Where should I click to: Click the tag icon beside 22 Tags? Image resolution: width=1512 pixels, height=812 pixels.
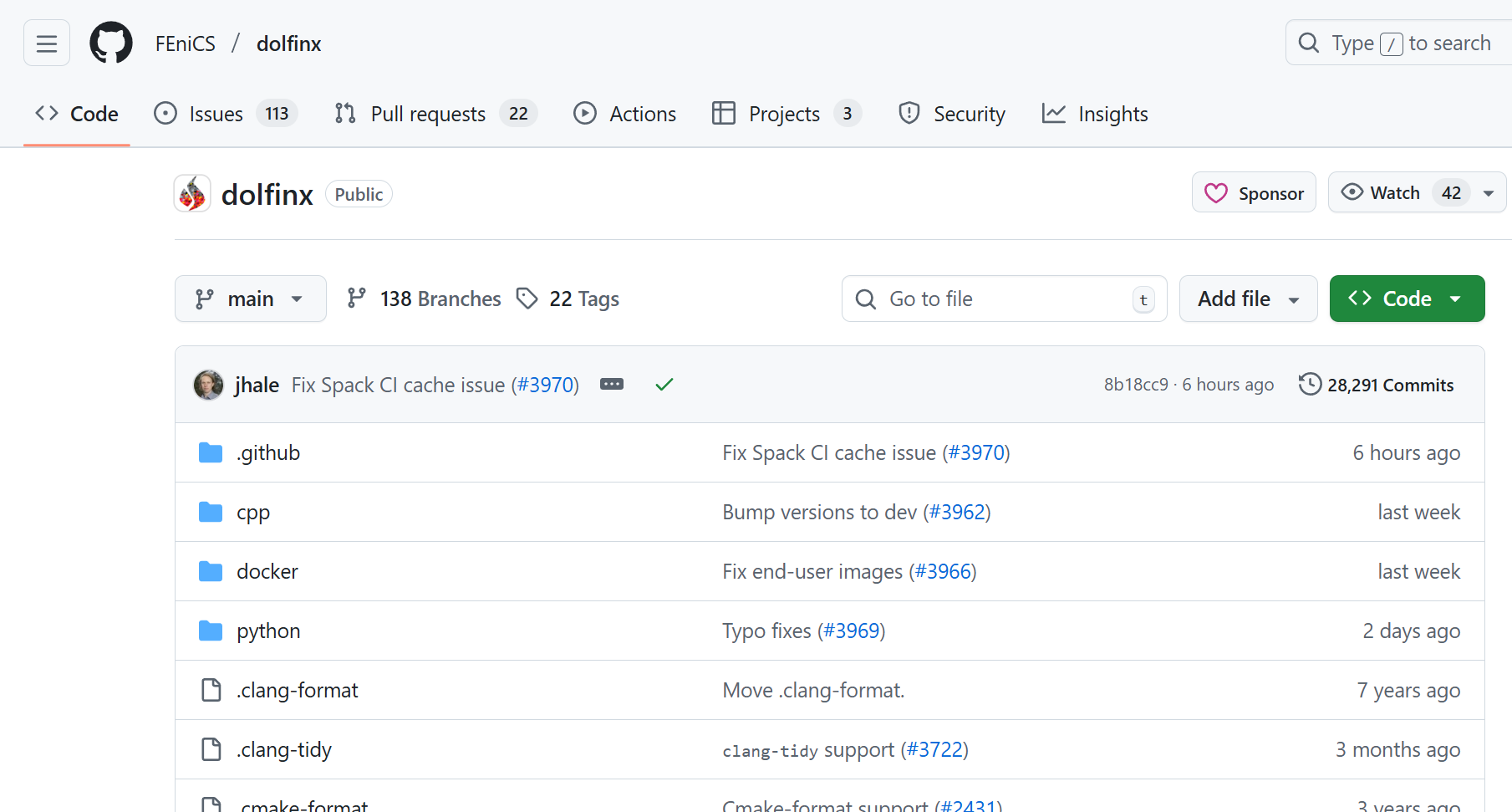tap(527, 298)
